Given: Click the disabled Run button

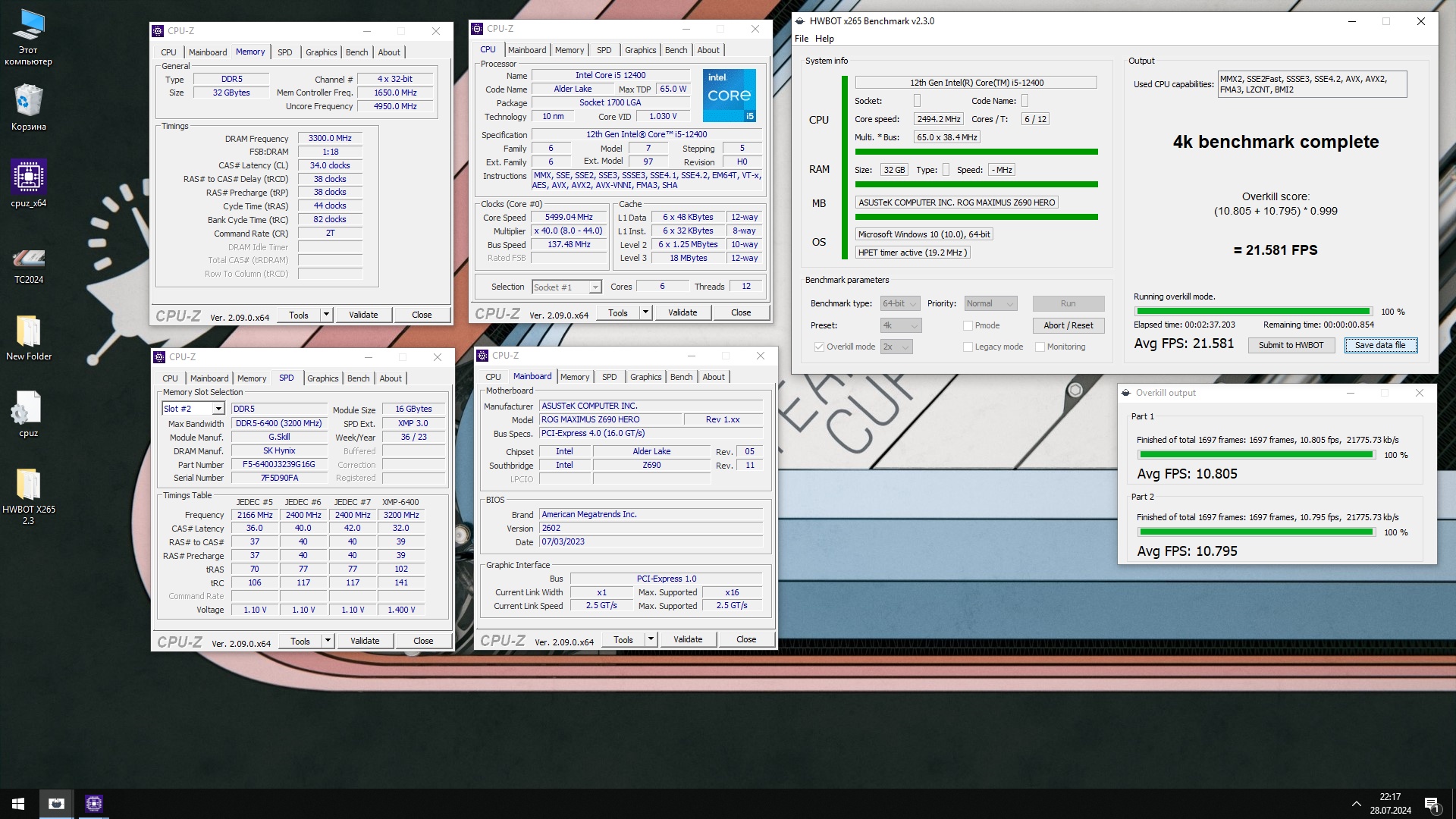Looking at the screenshot, I should point(1068,303).
